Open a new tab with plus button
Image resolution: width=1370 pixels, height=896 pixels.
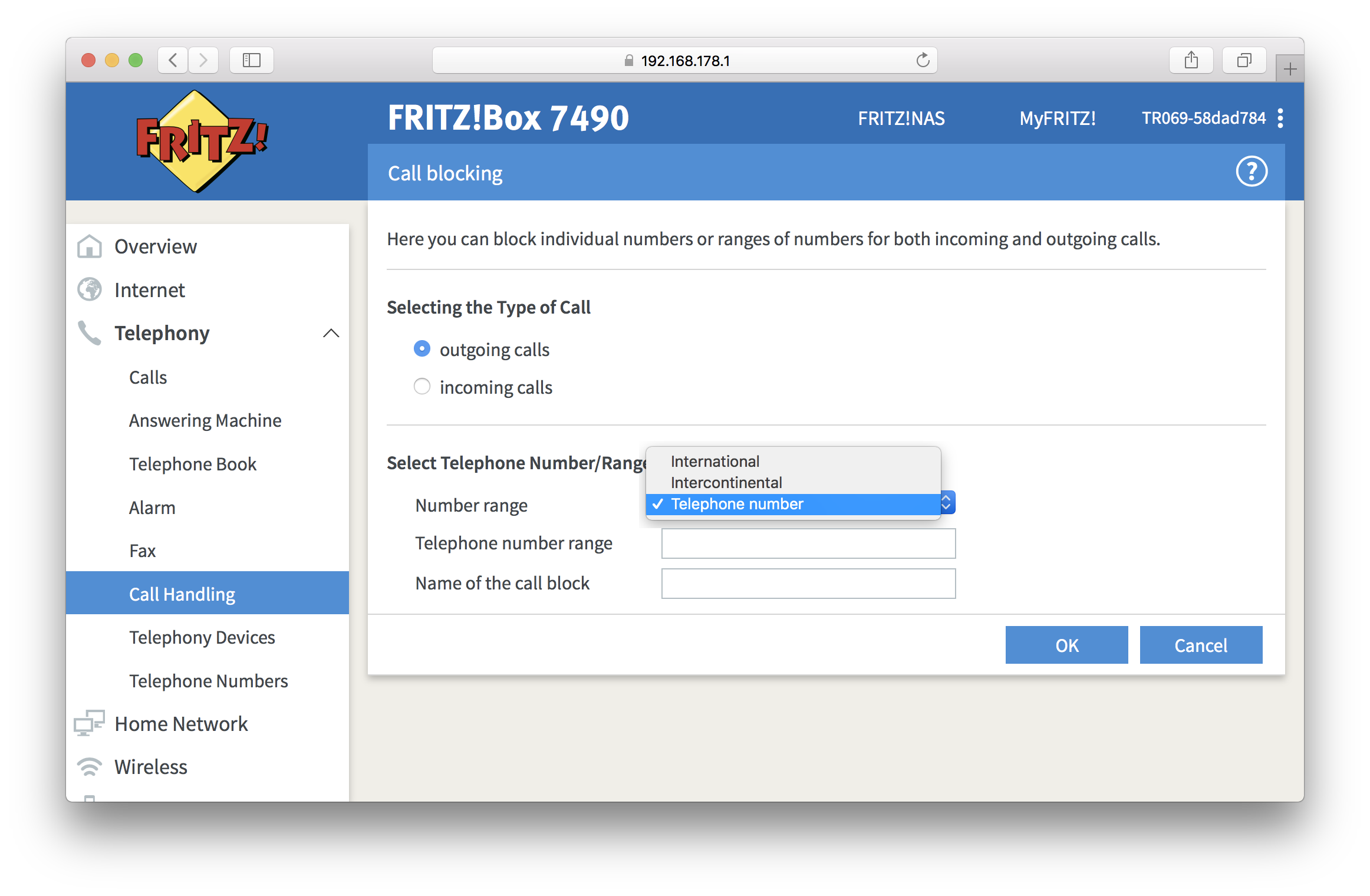(x=1290, y=69)
